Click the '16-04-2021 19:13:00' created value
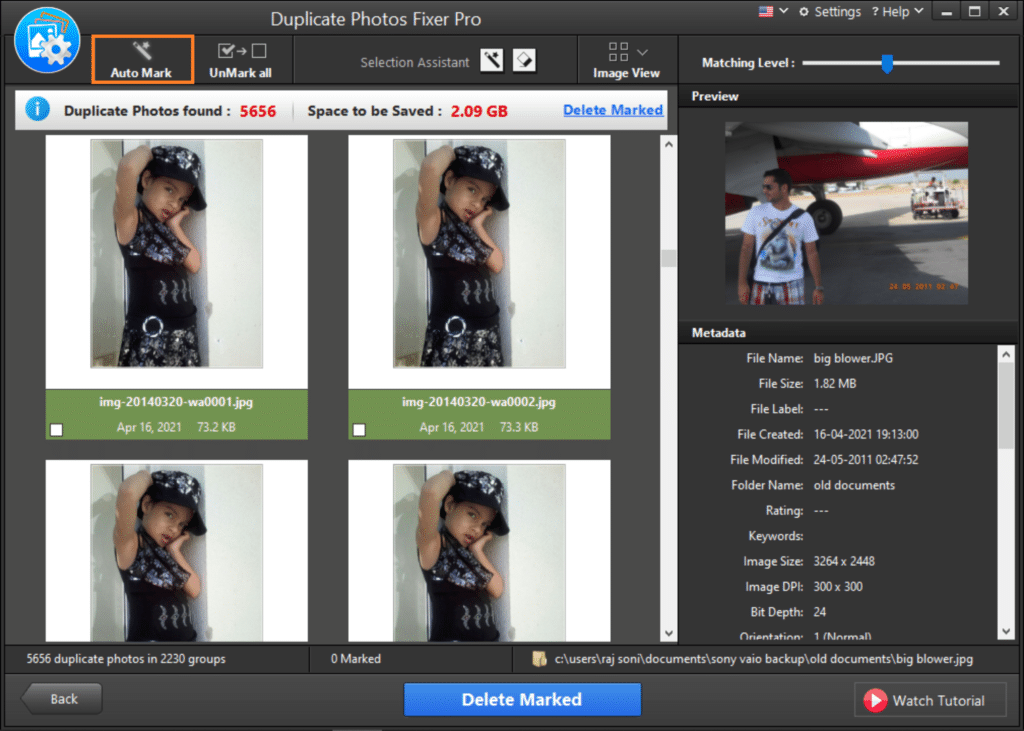 pos(866,434)
